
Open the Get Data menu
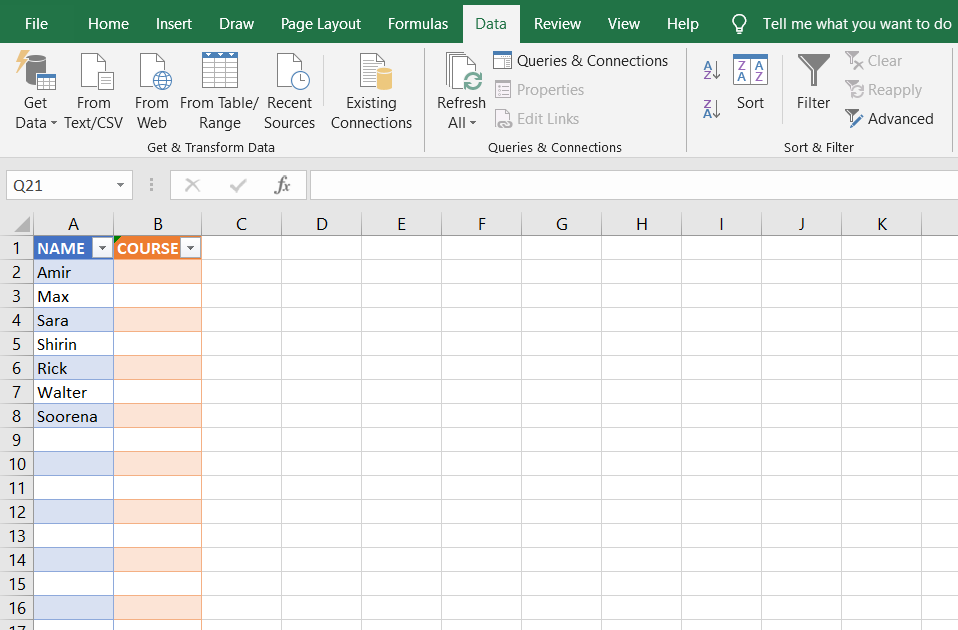(x=35, y=90)
